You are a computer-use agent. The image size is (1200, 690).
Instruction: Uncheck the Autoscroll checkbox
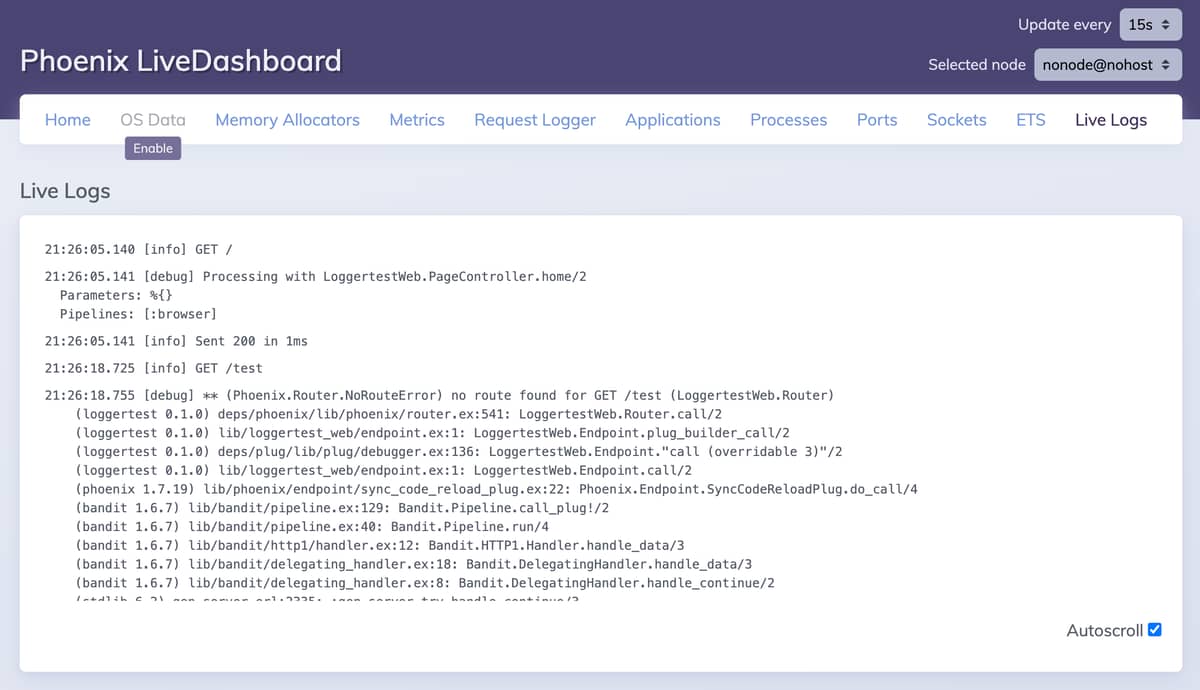coord(1155,630)
